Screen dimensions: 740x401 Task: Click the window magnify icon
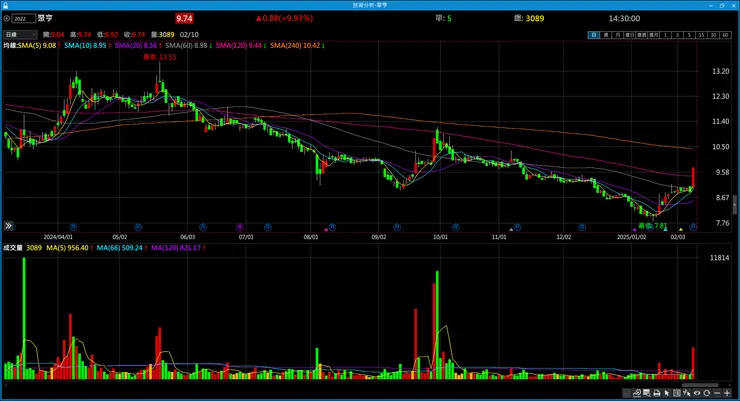point(646,393)
